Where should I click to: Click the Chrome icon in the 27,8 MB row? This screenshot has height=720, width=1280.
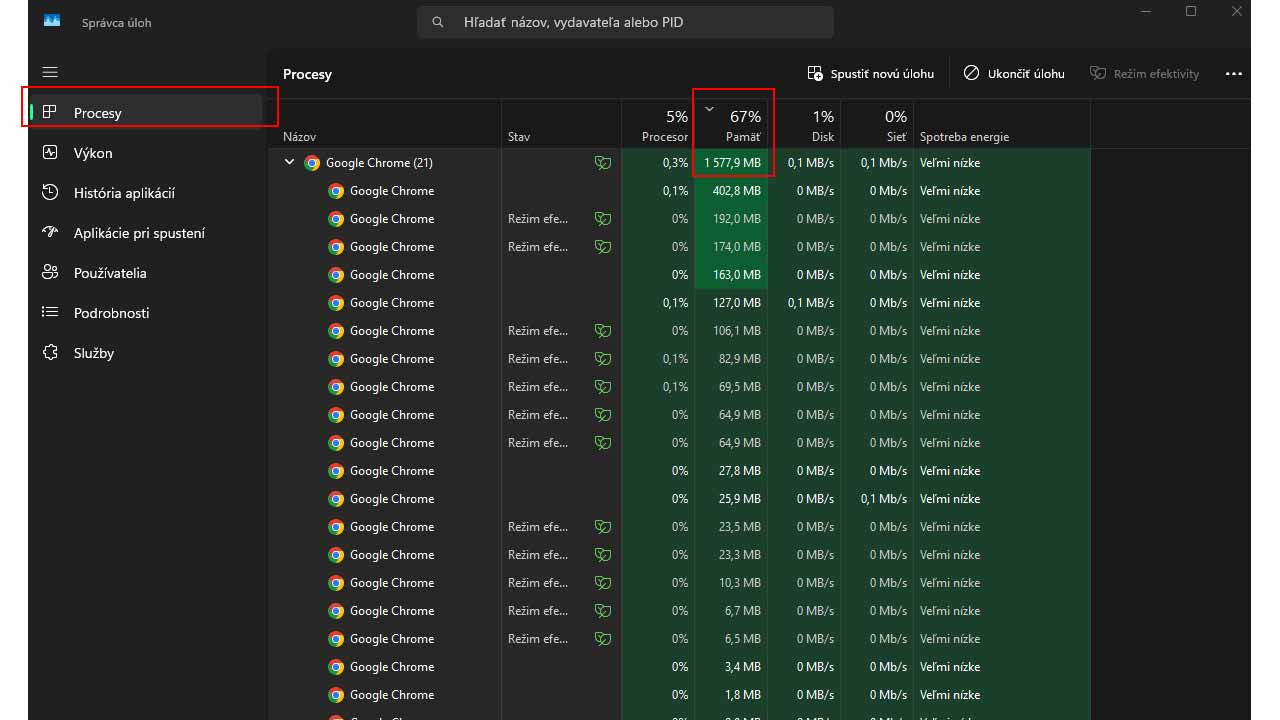coord(336,471)
